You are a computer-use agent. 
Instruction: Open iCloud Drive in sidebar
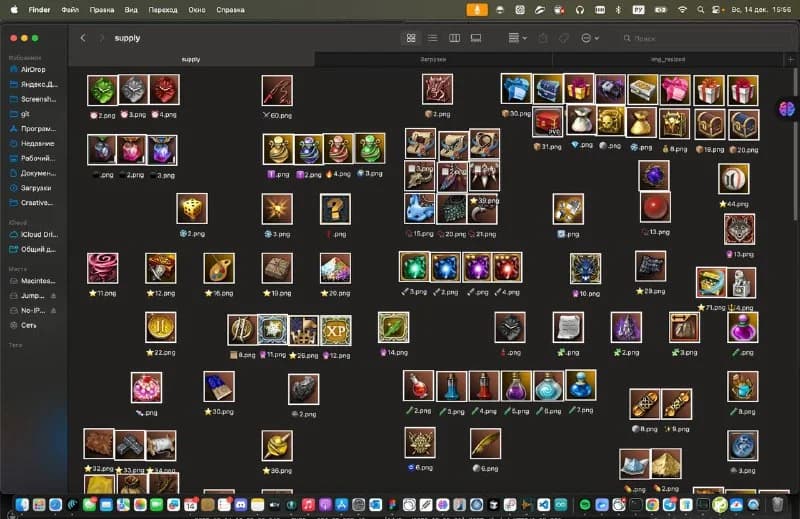(33, 235)
